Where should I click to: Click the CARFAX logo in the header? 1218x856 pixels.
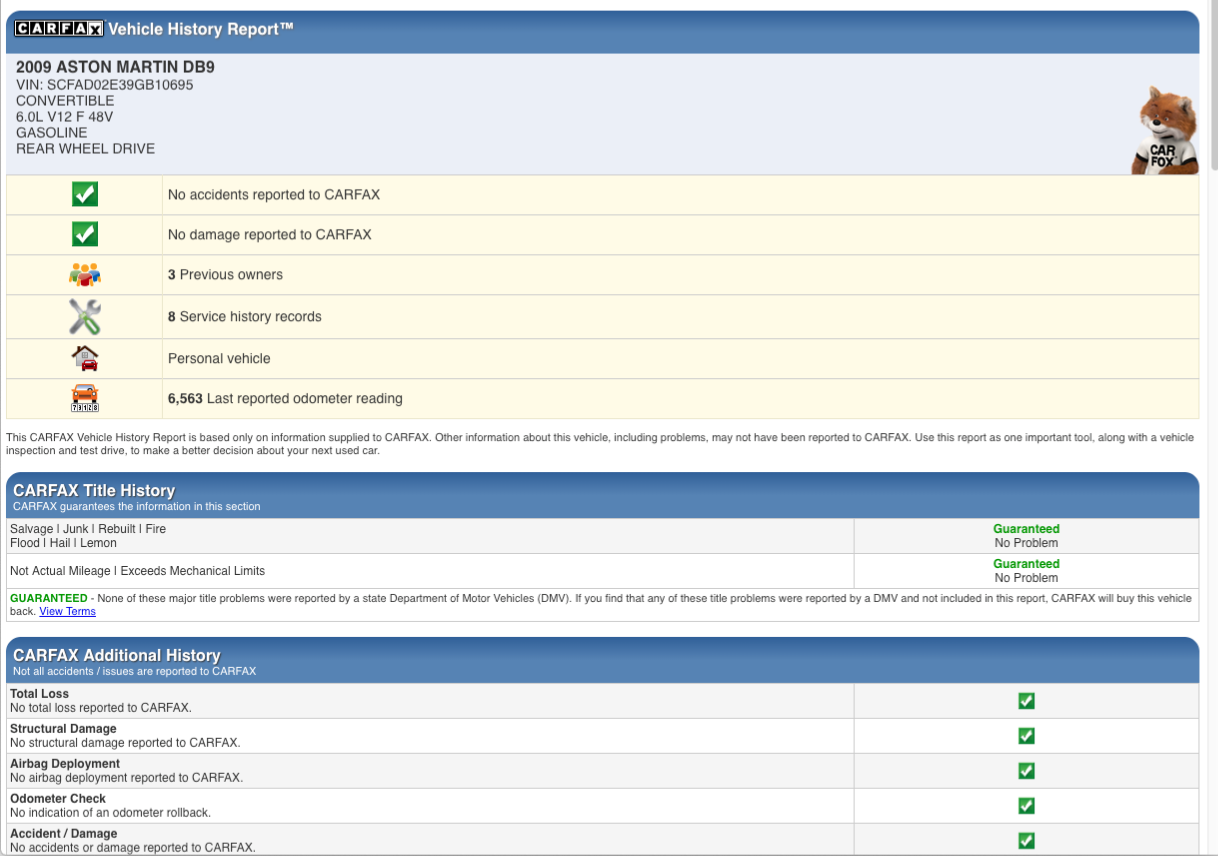pos(59,29)
